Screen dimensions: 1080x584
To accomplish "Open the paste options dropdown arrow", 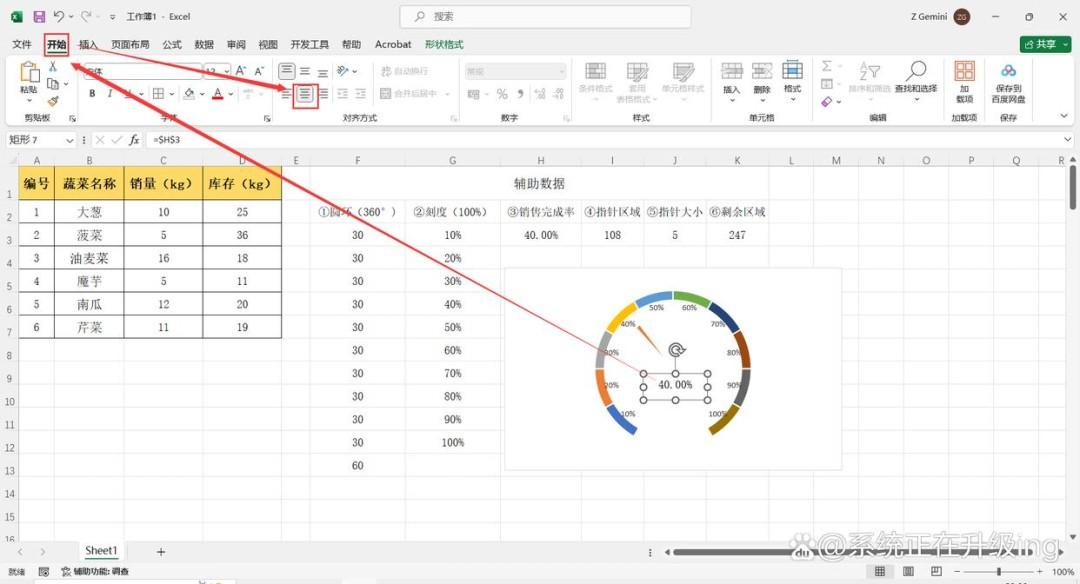I will click(x=29, y=101).
